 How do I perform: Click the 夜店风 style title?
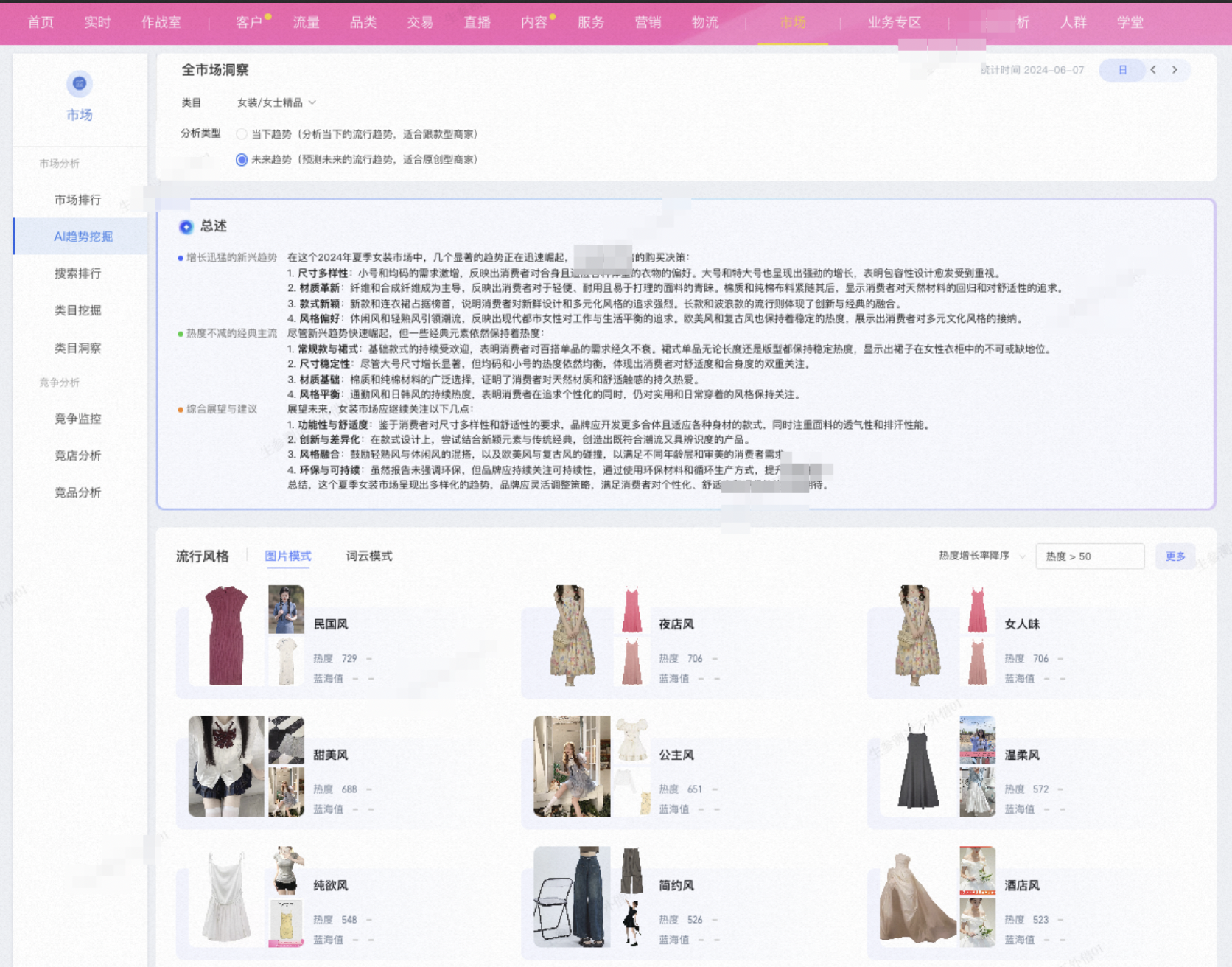coord(676,624)
